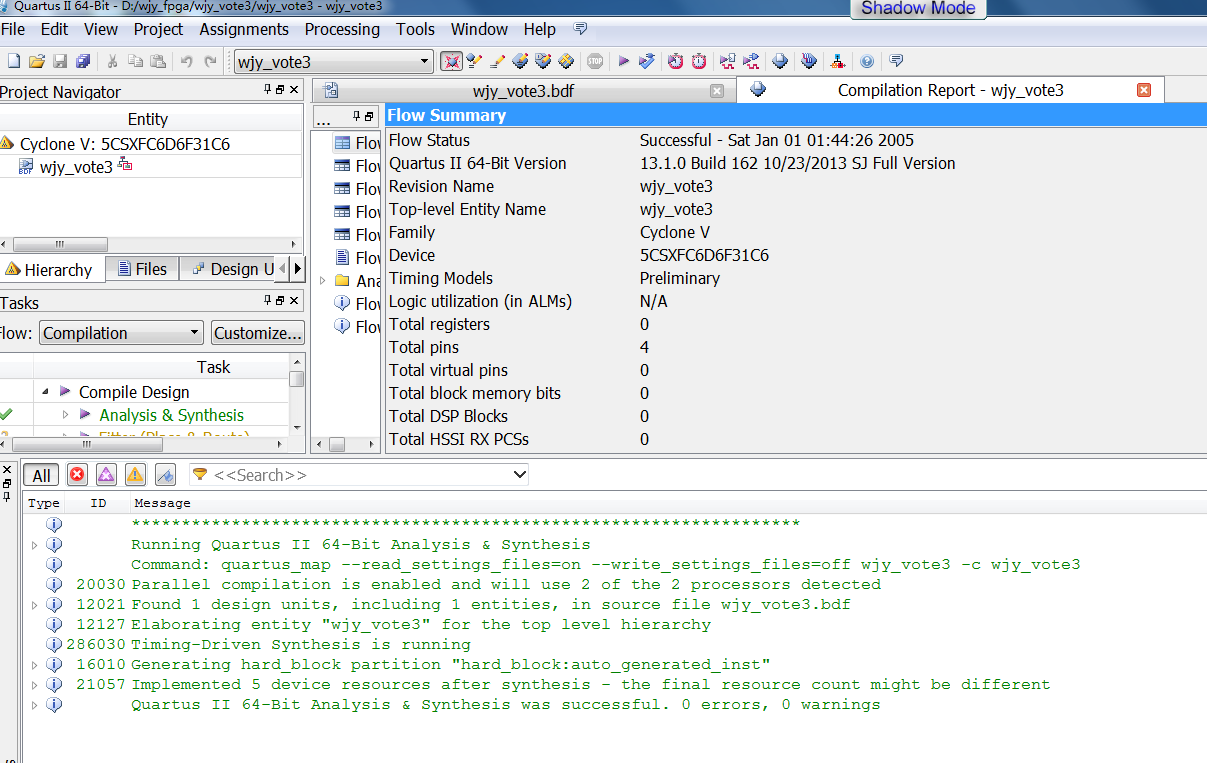Open the Tools menu

(x=415, y=29)
